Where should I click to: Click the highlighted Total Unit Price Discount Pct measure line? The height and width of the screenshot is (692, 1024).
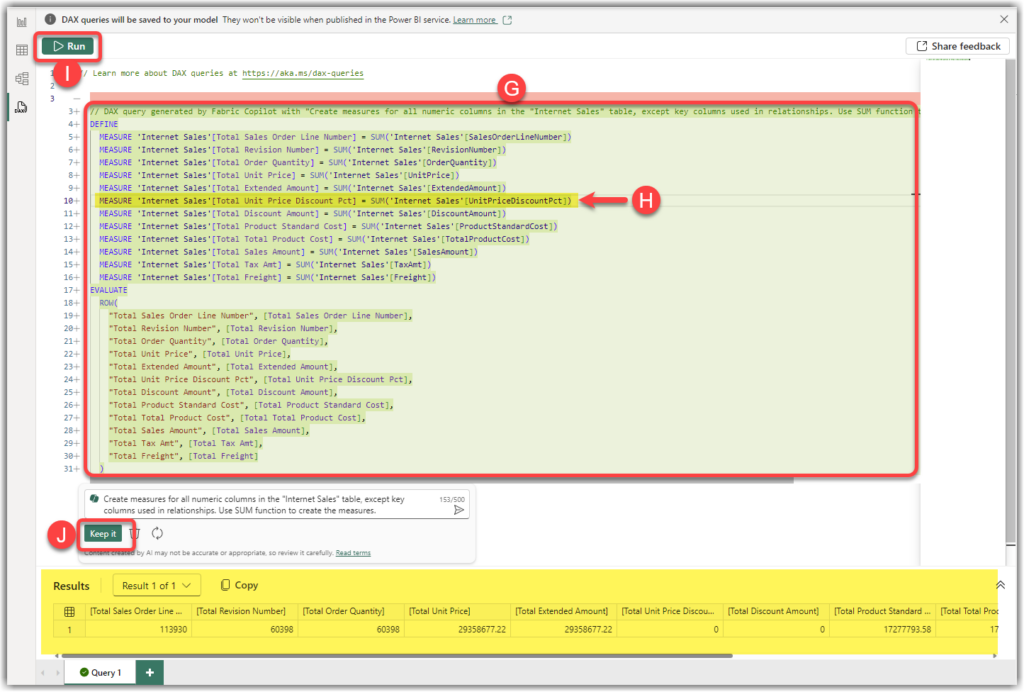pyautogui.click(x=335, y=201)
